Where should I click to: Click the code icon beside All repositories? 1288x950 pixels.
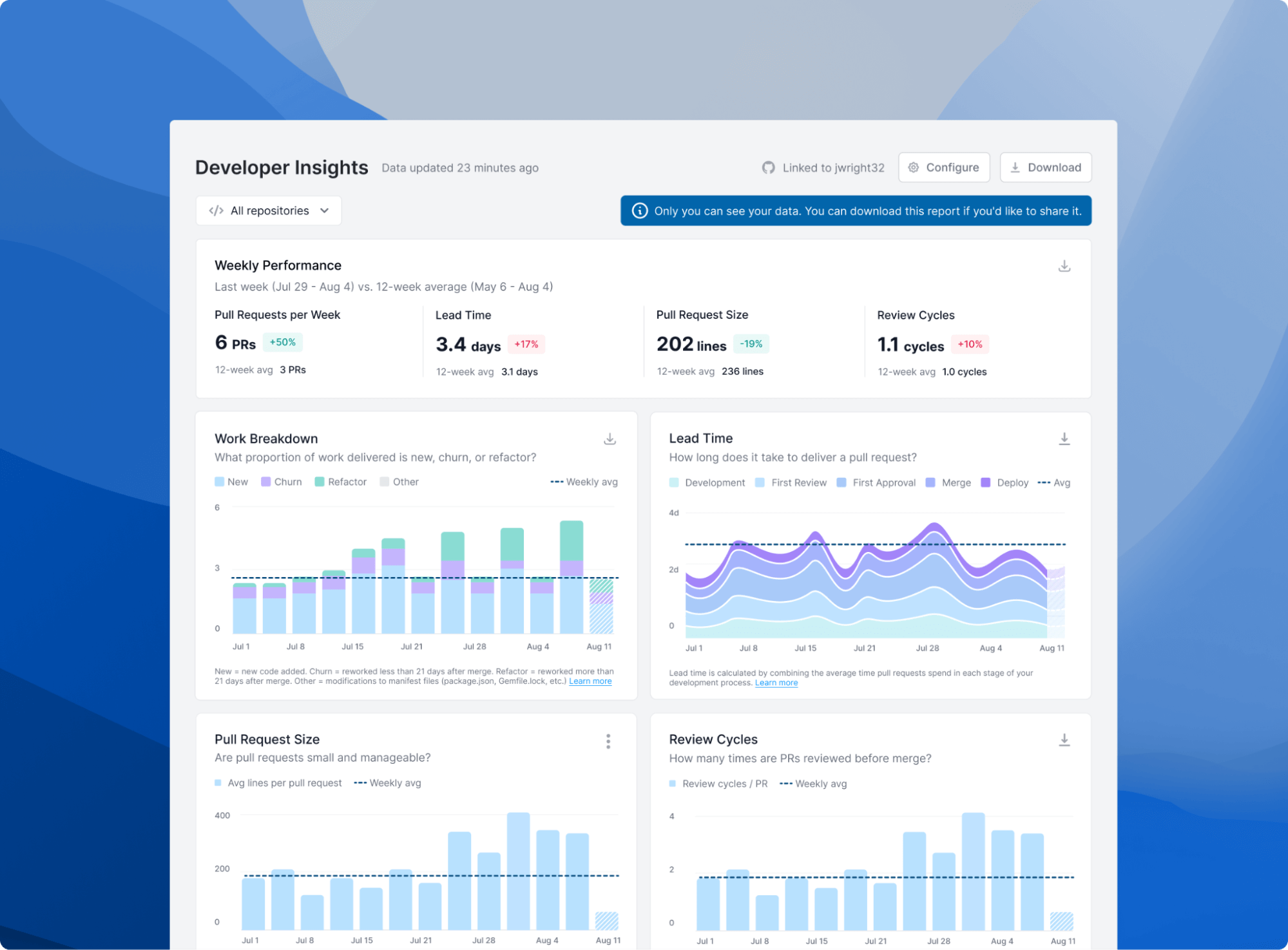click(x=215, y=210)
